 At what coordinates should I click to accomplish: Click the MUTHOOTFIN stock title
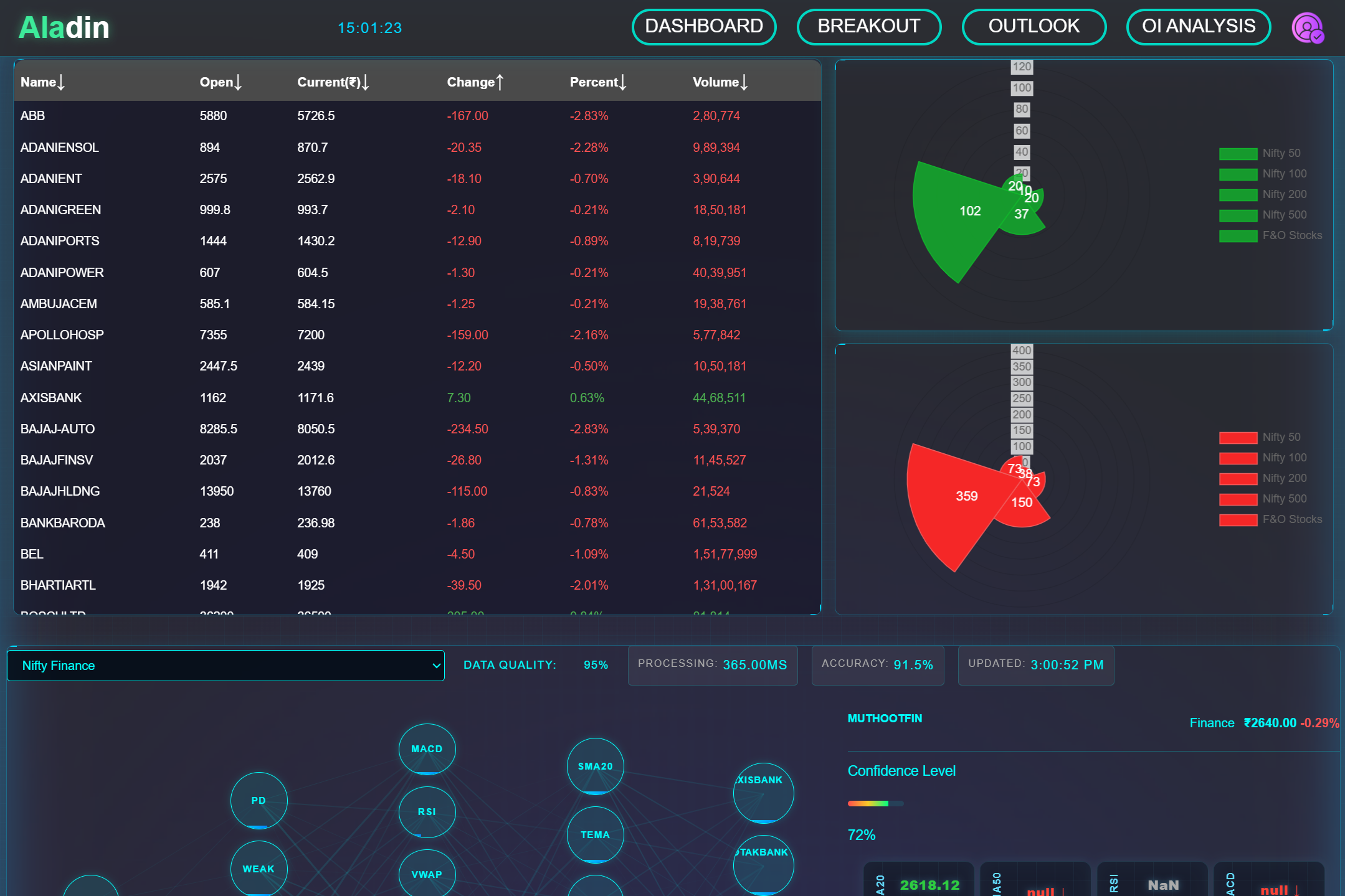pos(885,719)
